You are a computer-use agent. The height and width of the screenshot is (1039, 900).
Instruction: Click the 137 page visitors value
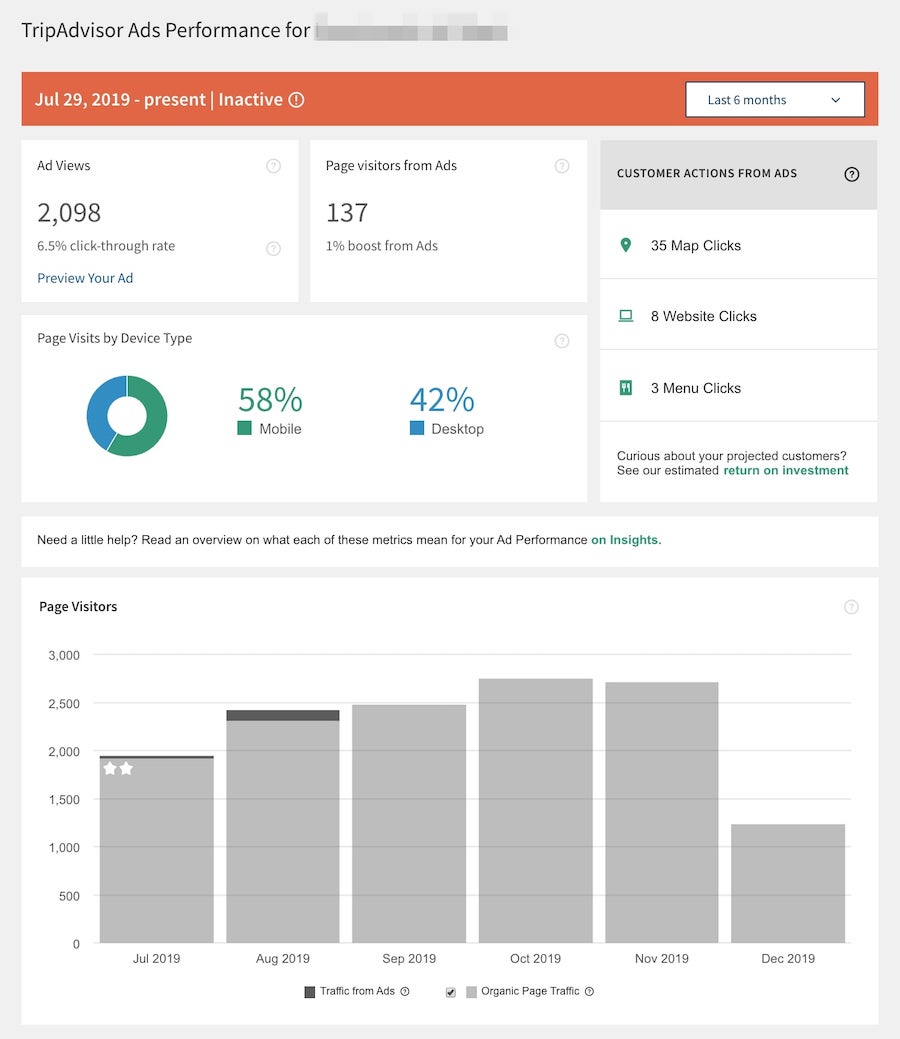347,213
